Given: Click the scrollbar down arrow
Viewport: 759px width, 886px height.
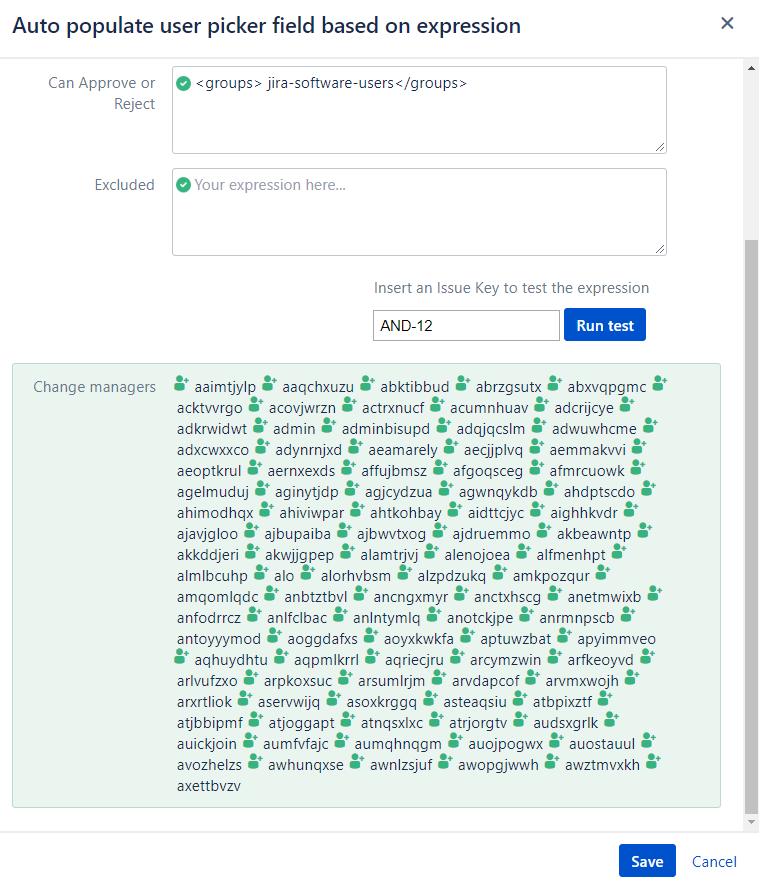Looking at the screenshot, I should pyautogui.click(x=751, y=822).
